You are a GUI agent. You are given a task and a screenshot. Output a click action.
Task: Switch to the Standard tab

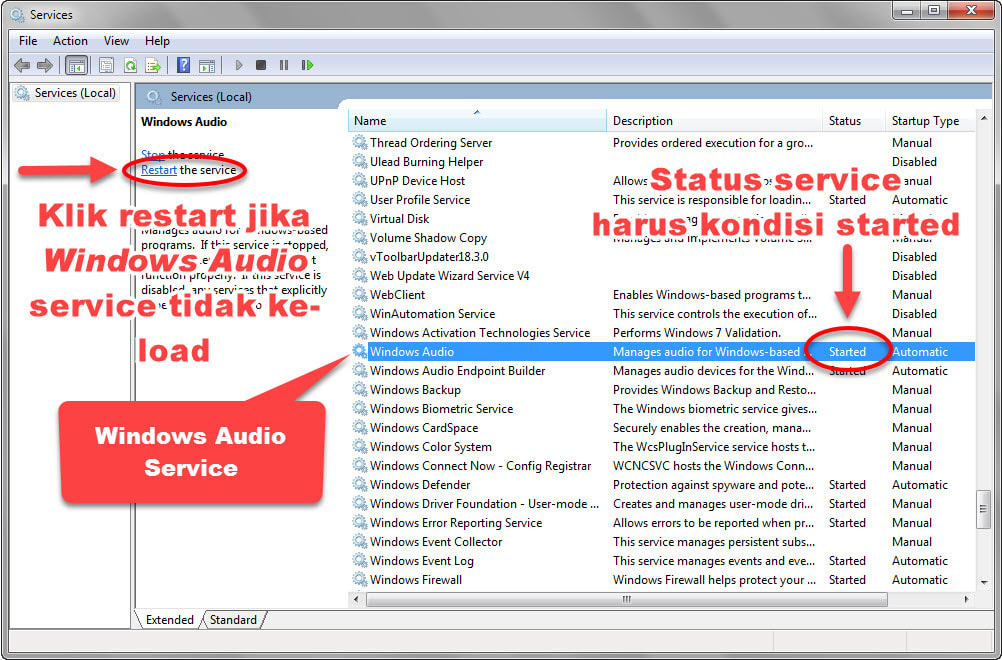point(233,620)
